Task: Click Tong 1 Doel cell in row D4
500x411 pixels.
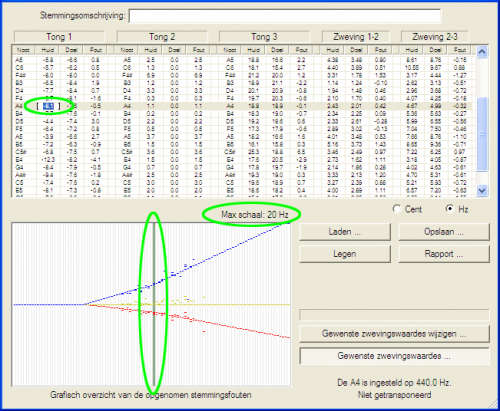Action: coord(72,91)
